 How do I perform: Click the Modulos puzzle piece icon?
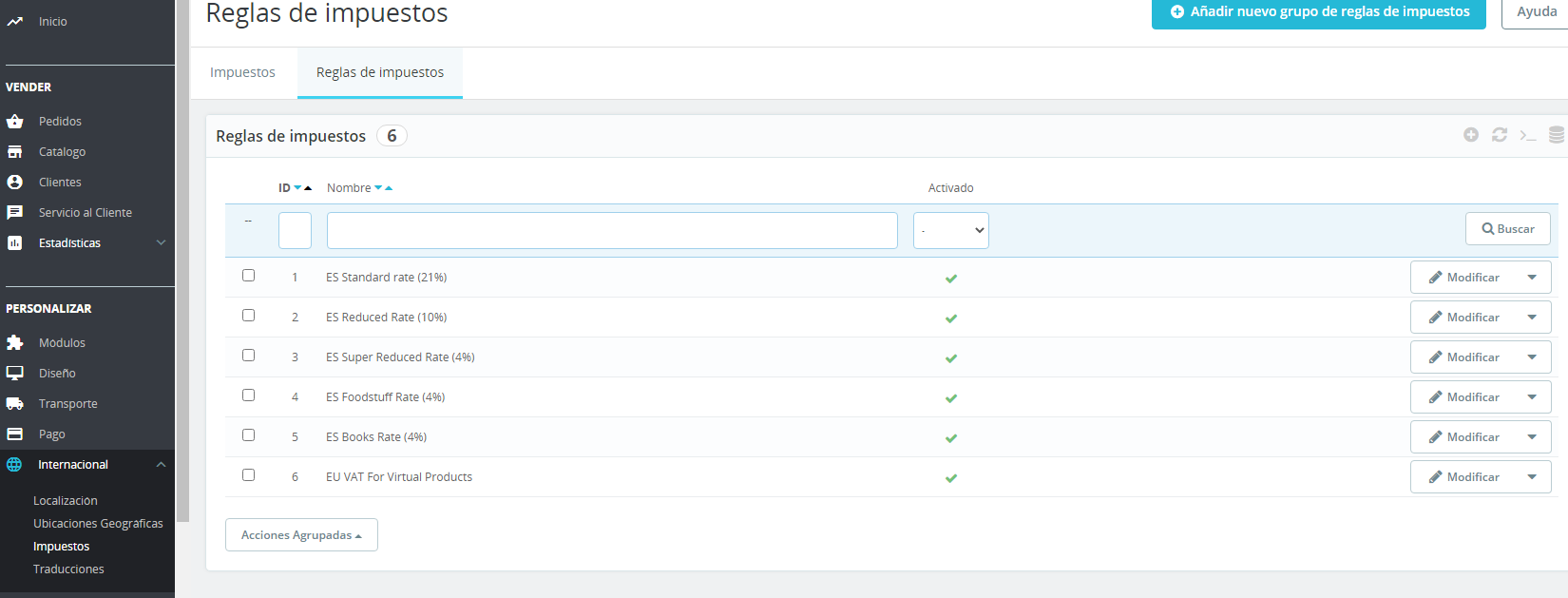pos(15,343)
